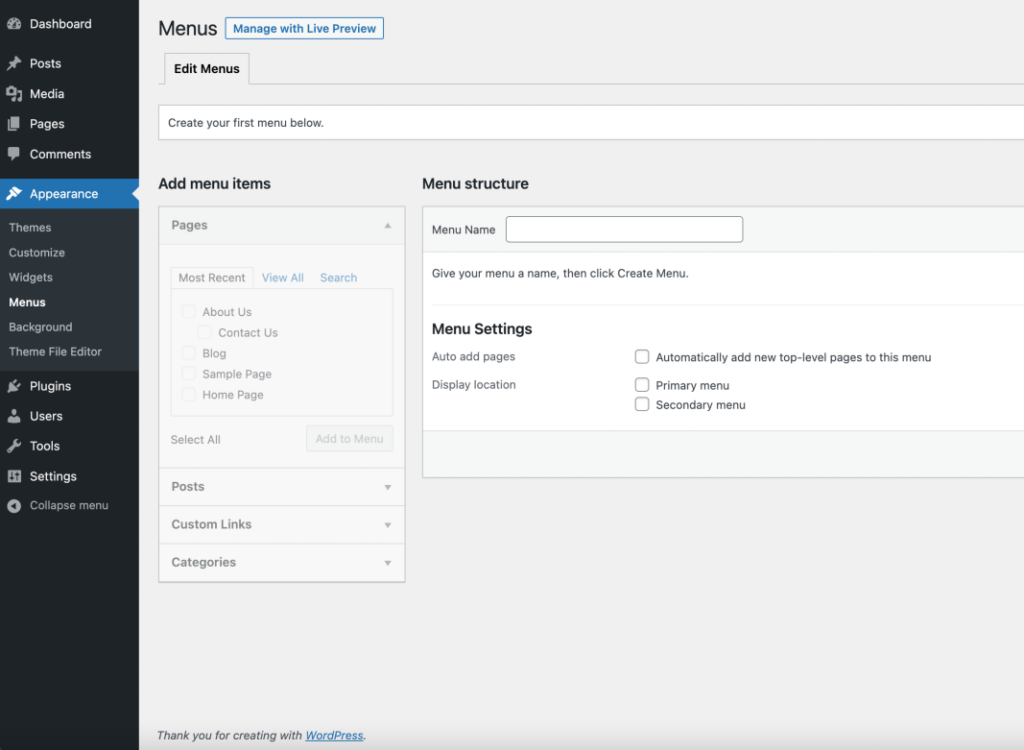Click the Collapse menu label
Image resolution: width=1024 pixels, height=750 pixels.
(69, 506)
